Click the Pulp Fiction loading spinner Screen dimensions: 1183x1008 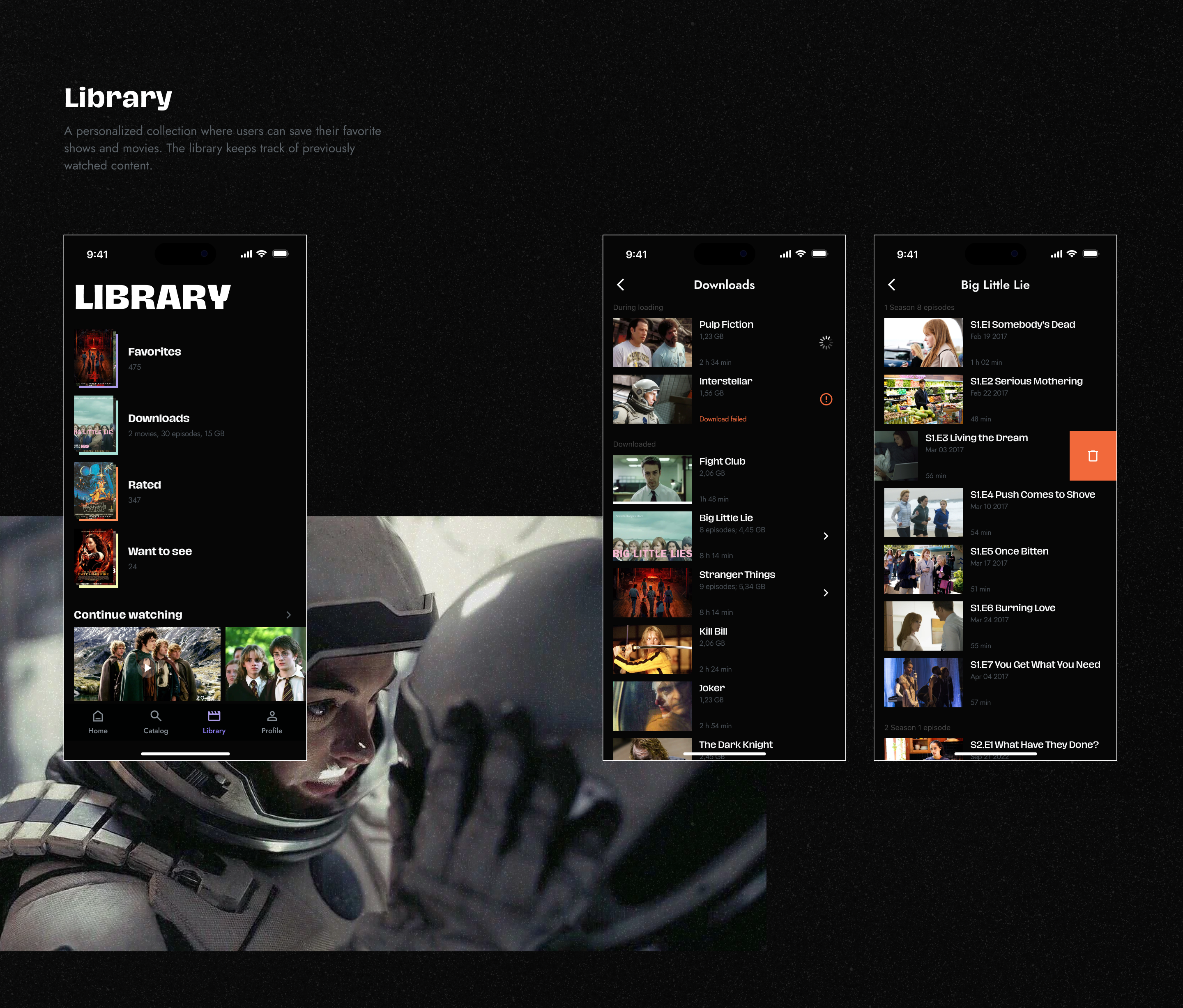pyautogui.click(x=826, y=343)
